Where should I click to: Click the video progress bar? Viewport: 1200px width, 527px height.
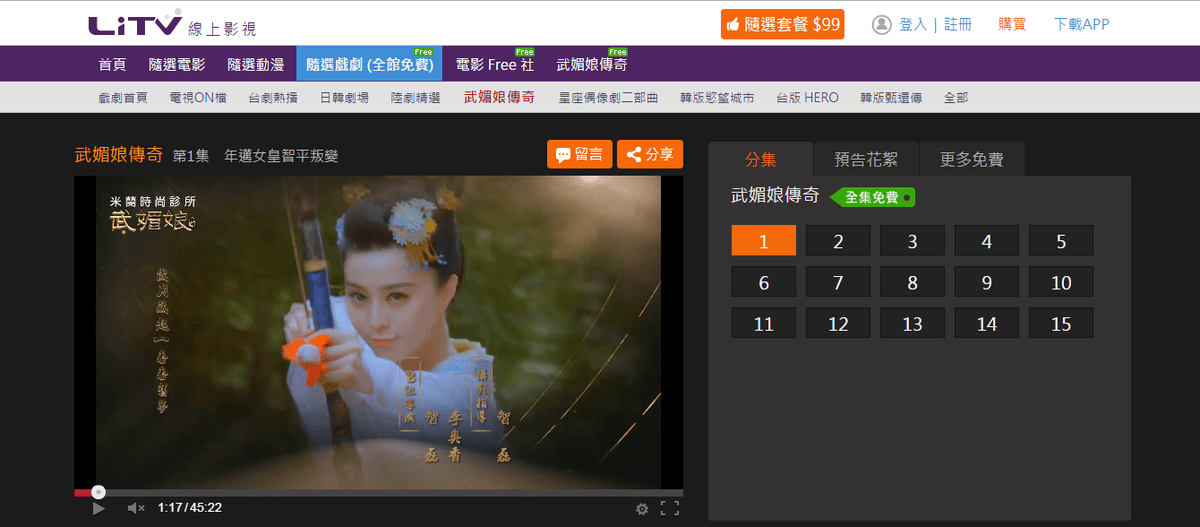click(378, 492)
